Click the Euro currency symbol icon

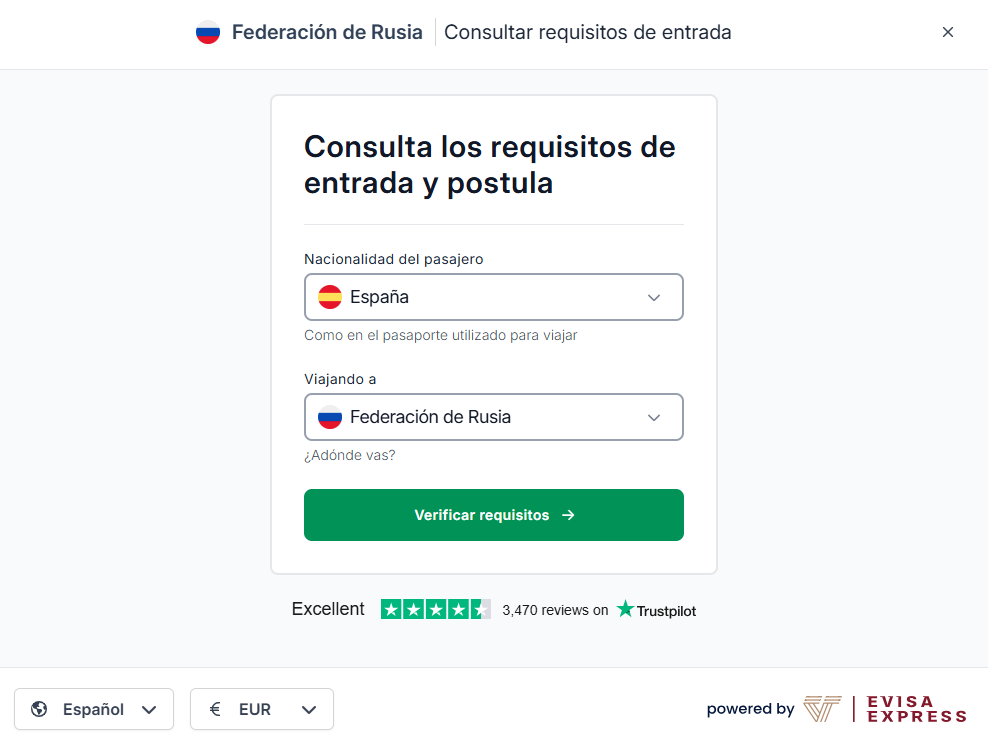tap(214, 709)
